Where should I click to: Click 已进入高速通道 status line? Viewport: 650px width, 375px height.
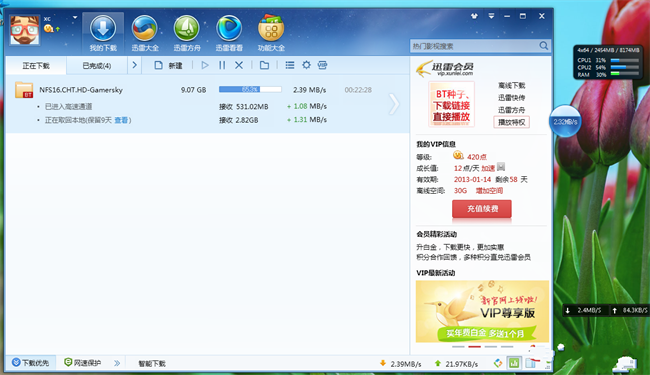pos(68,106)
